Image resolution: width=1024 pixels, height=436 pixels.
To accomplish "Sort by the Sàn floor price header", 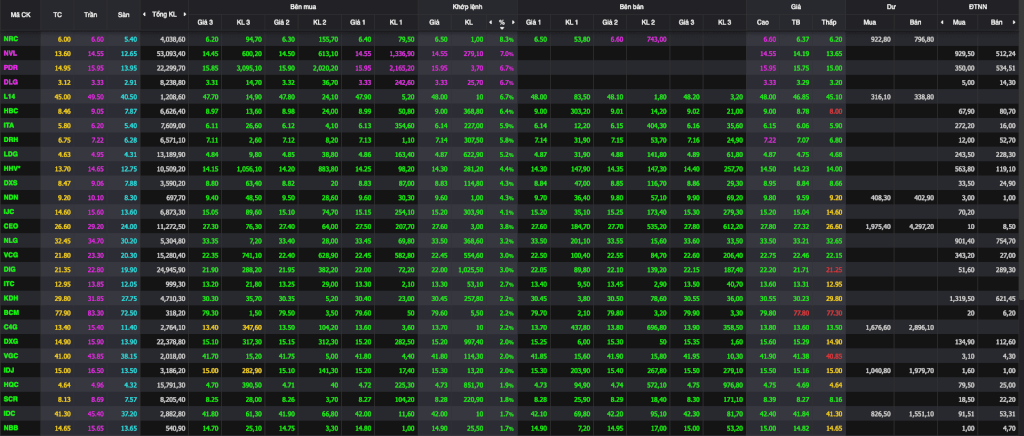I will tap(123, 14).
